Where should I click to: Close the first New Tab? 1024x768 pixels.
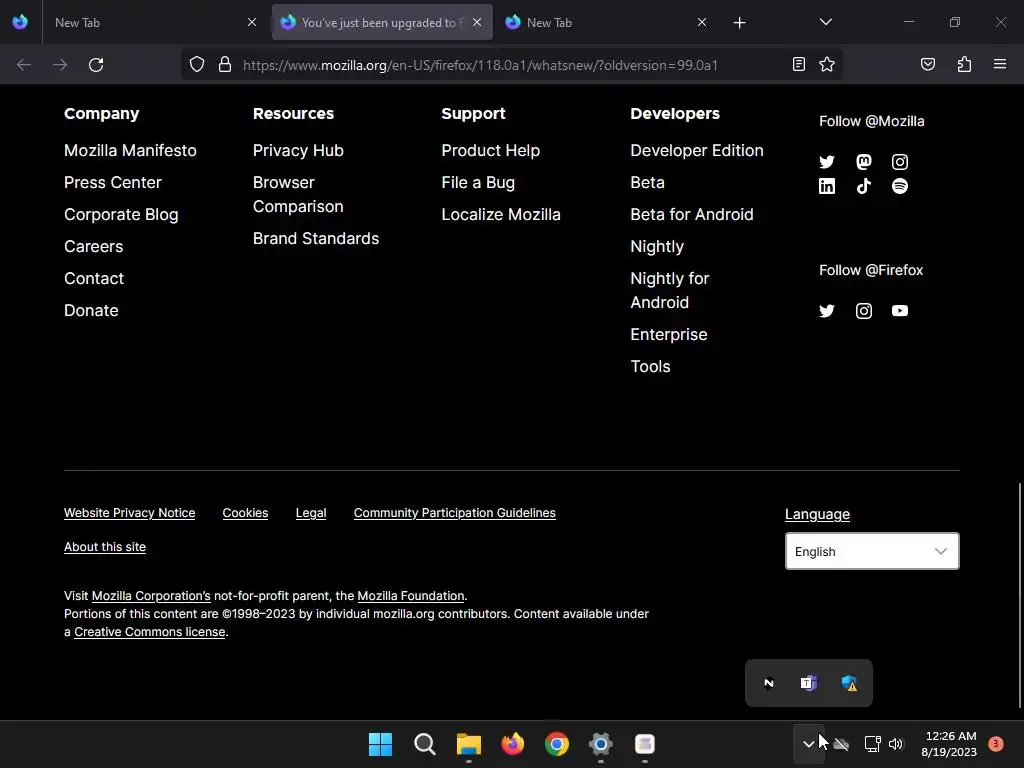click(x=251, y=22)
